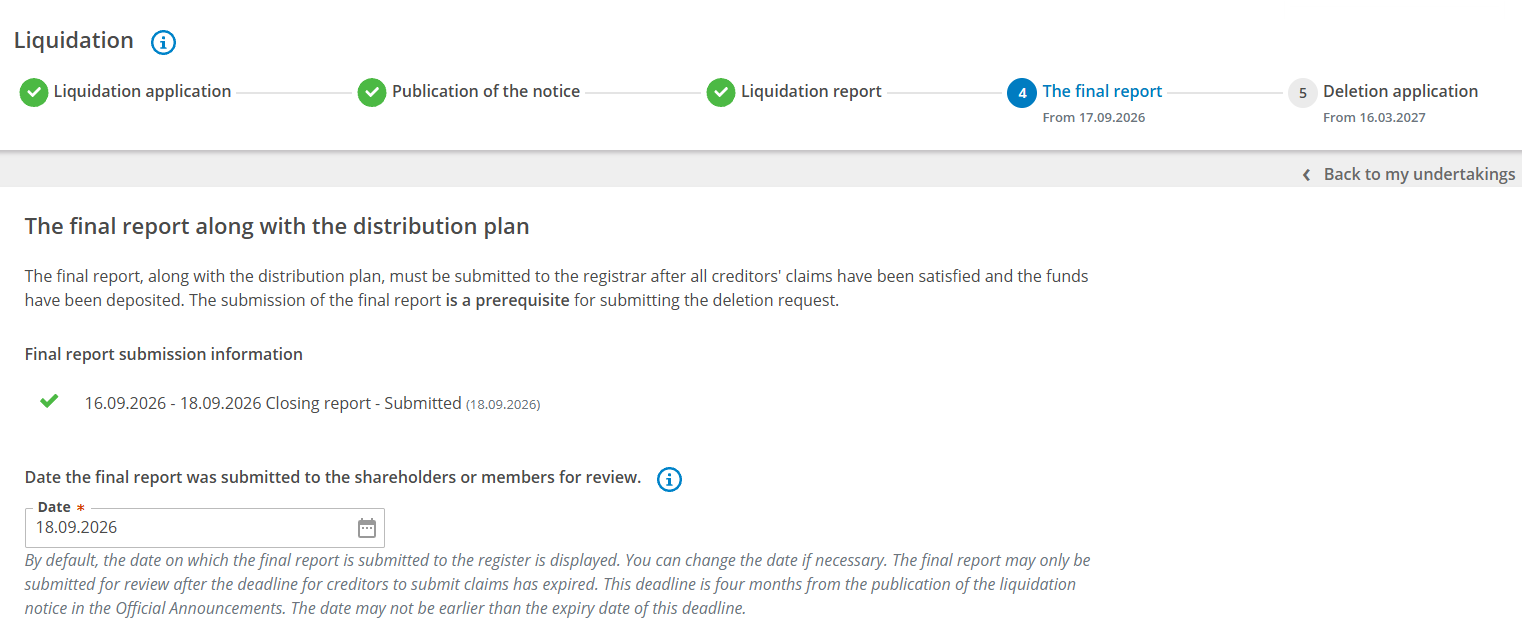This screenshot has height=632, width=1522.
Task: Click the green check beside Liquidation application
Action: 34,93
